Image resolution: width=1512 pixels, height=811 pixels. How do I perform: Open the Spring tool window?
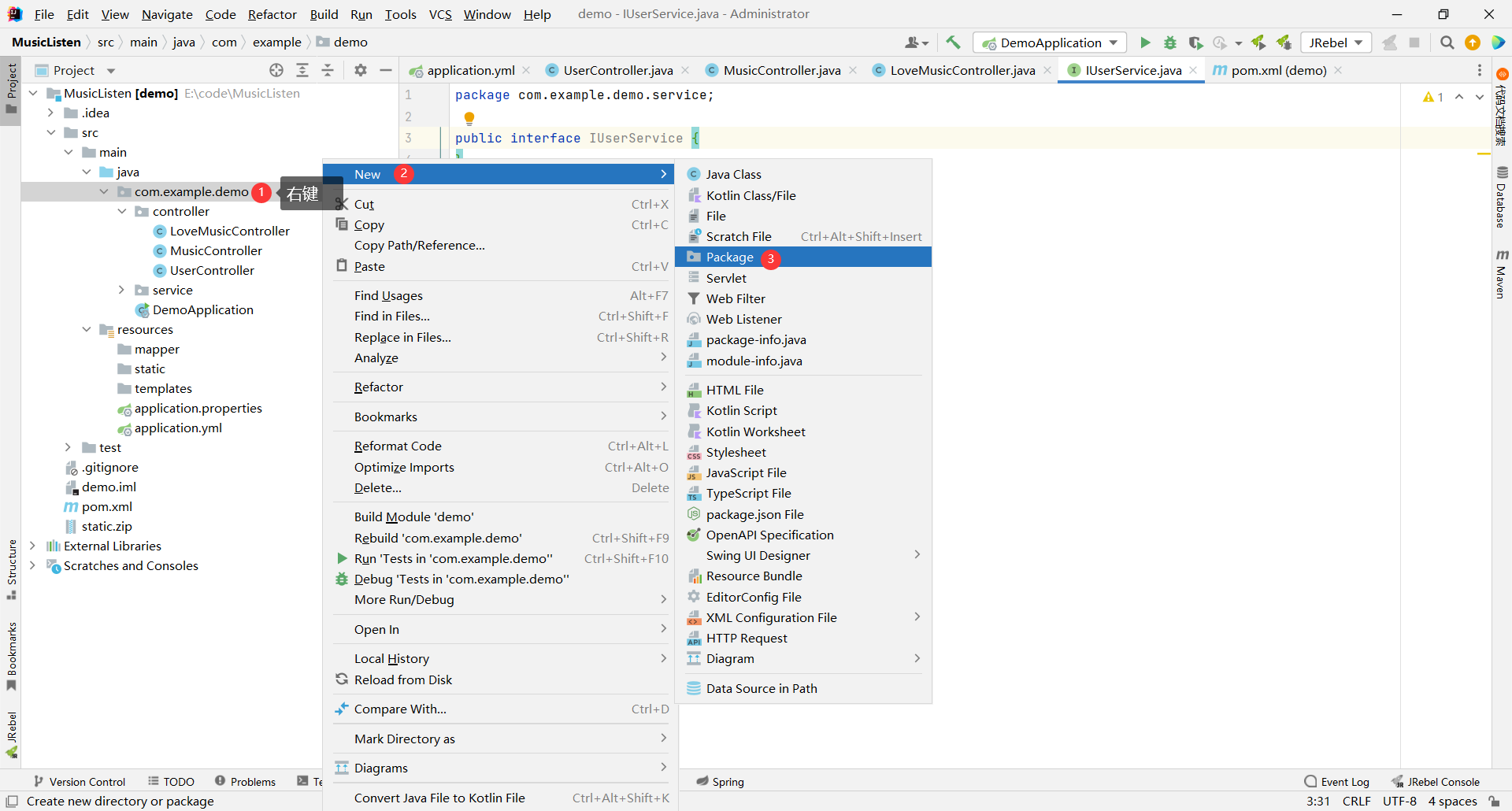click(720, 782)
